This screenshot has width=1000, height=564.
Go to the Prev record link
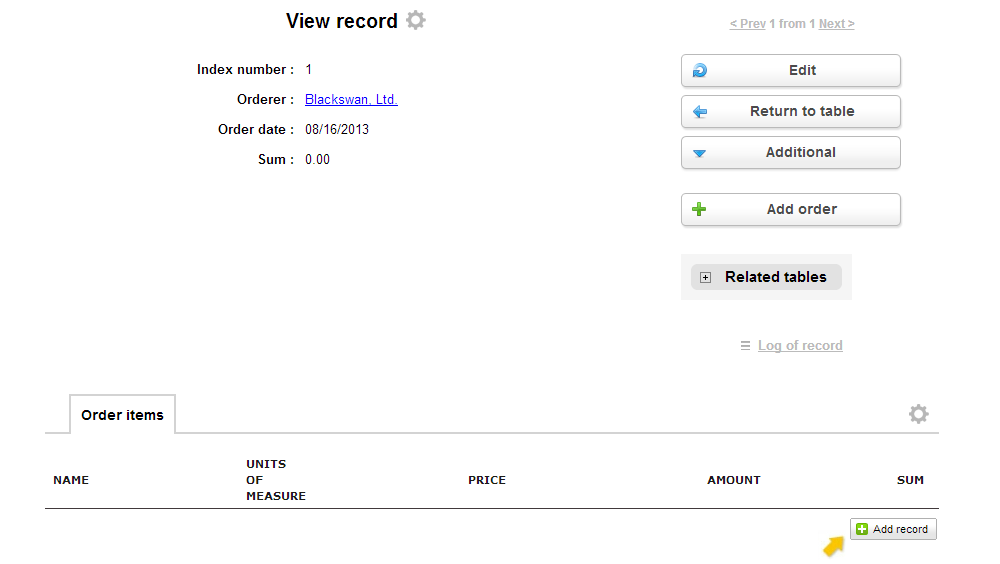[x=747, y=24]
